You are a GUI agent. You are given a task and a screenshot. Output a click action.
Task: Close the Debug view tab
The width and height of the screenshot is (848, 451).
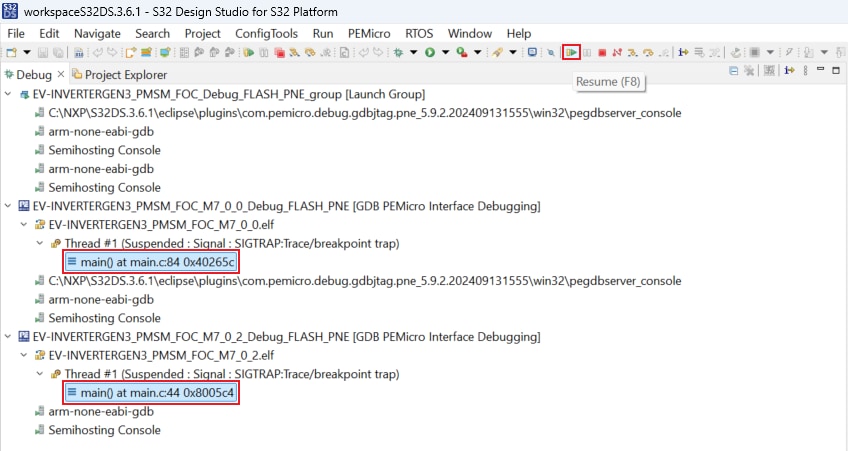click(x=61, y=75)
